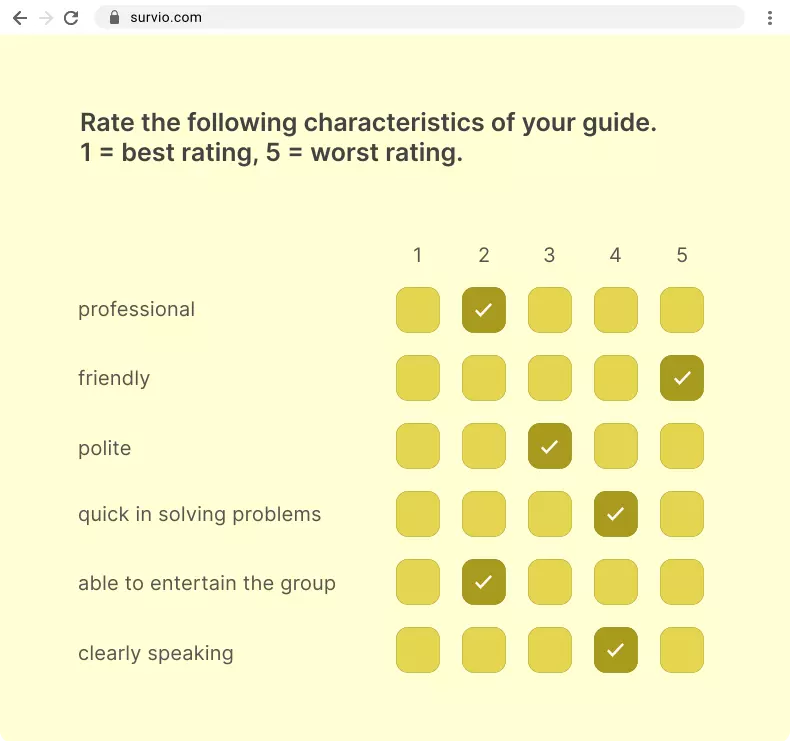Rate clearly speaking as 3
This screenshot has height=741, width=790.
(x=550, y=650)
